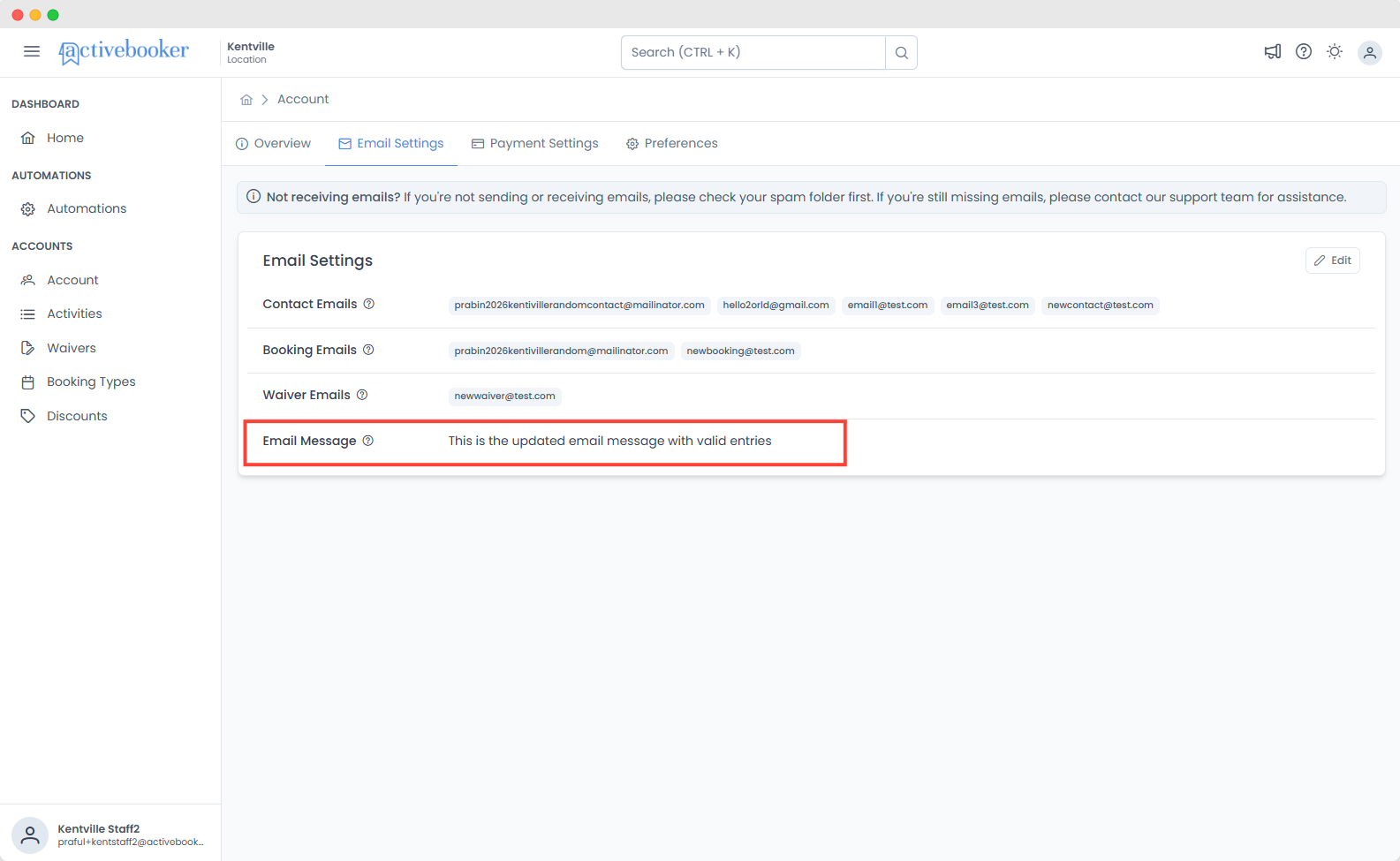Click the emaill@test.com email chip
The width and height of the screenshot is (1400, 861).
coord(888,305)
